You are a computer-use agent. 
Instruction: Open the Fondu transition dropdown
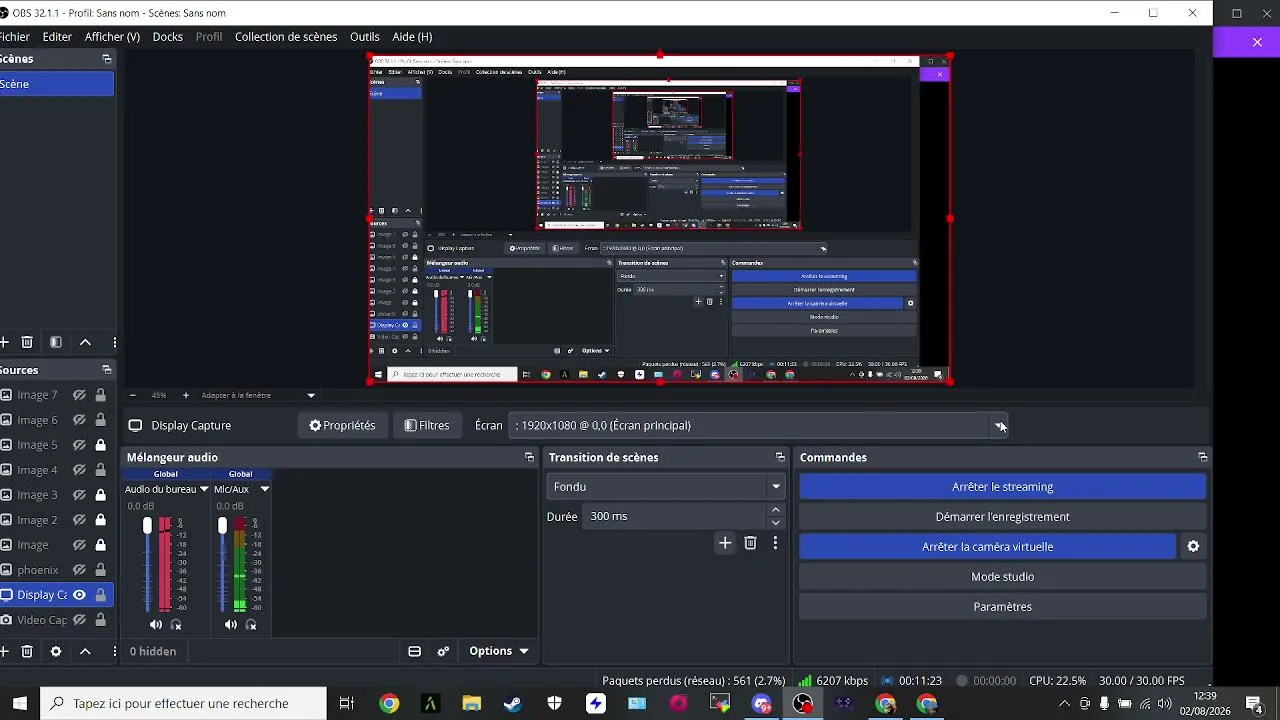tap(666, 487)
